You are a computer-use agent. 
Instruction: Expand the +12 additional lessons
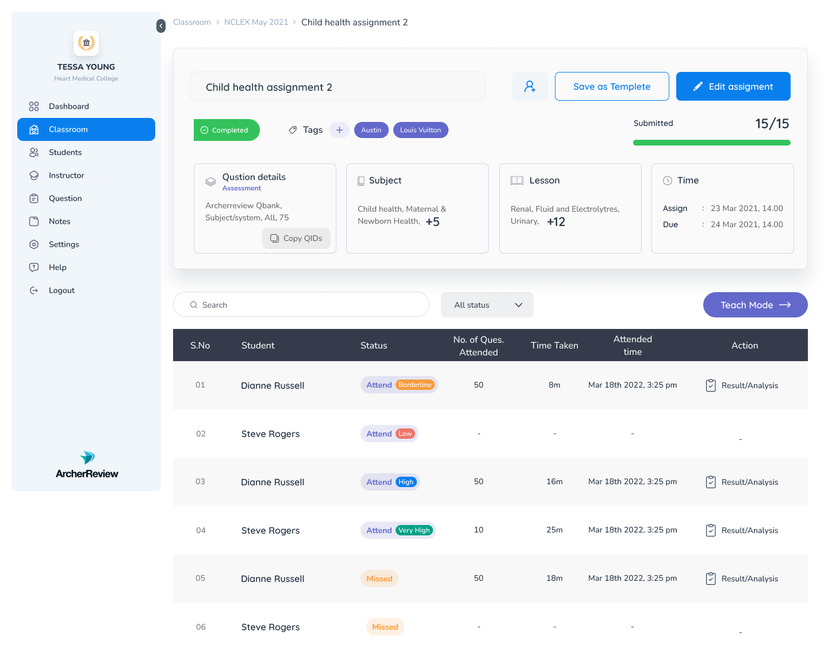pos(556,222)
